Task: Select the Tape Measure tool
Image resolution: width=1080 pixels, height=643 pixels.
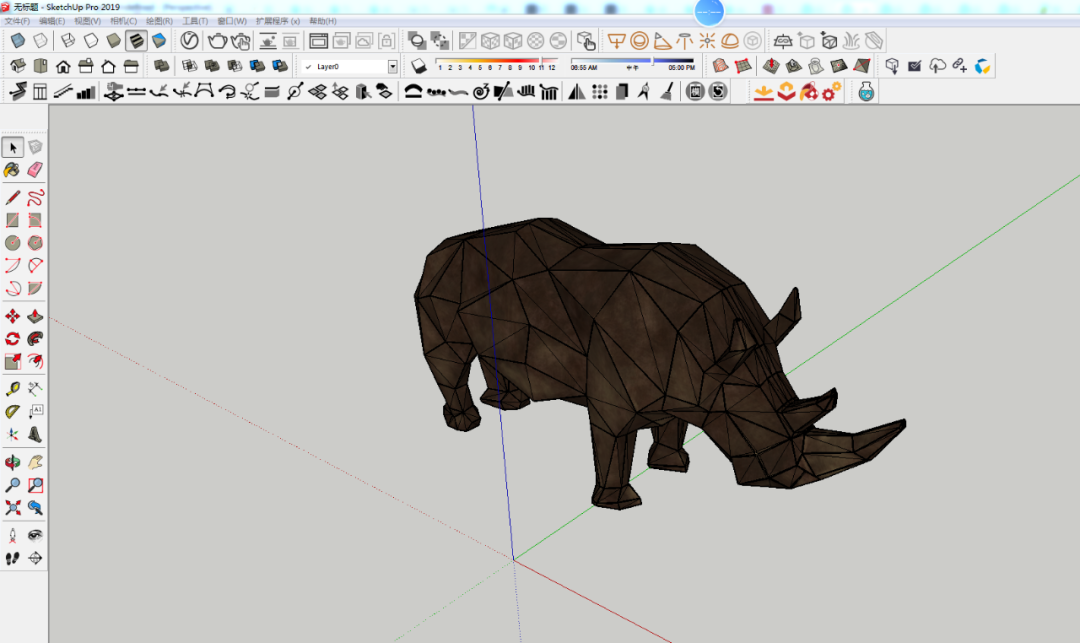Action: pyautogui.click(x=12, y=386)
